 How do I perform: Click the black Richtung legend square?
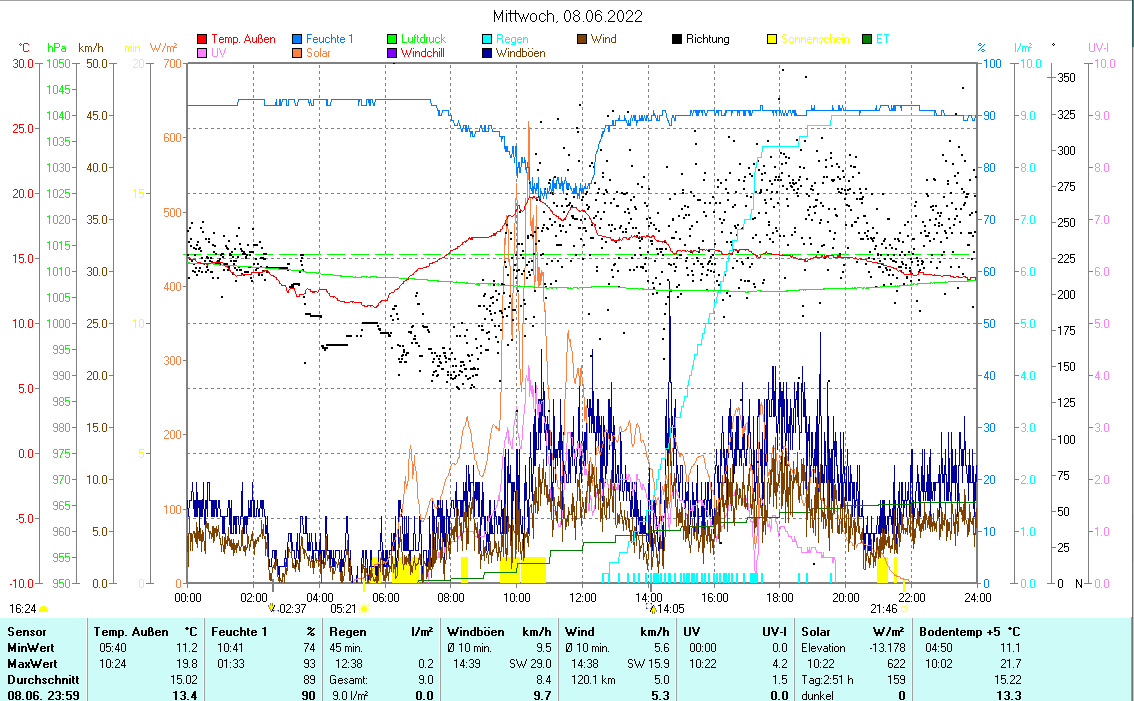click(677, 40)
